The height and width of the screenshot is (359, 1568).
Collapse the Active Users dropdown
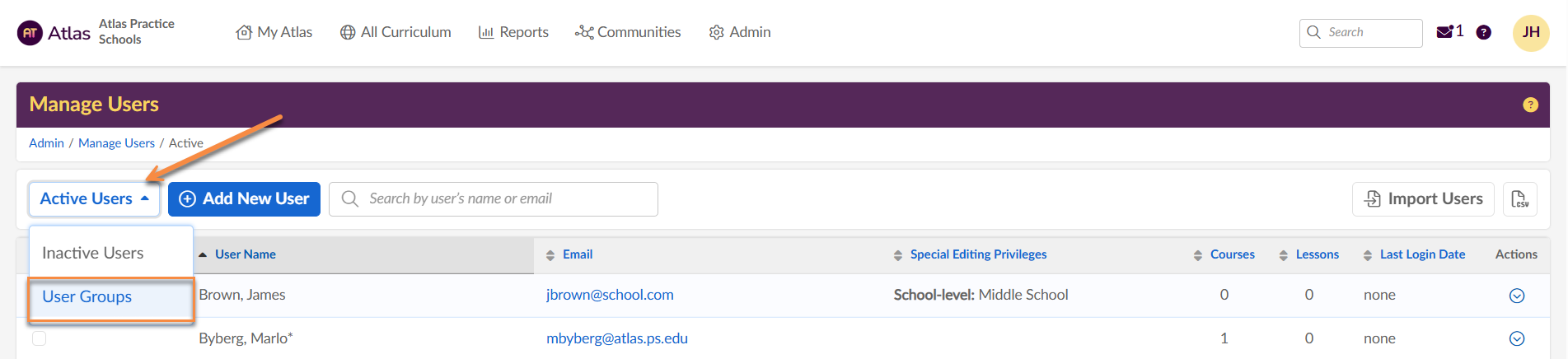(94, 199)
